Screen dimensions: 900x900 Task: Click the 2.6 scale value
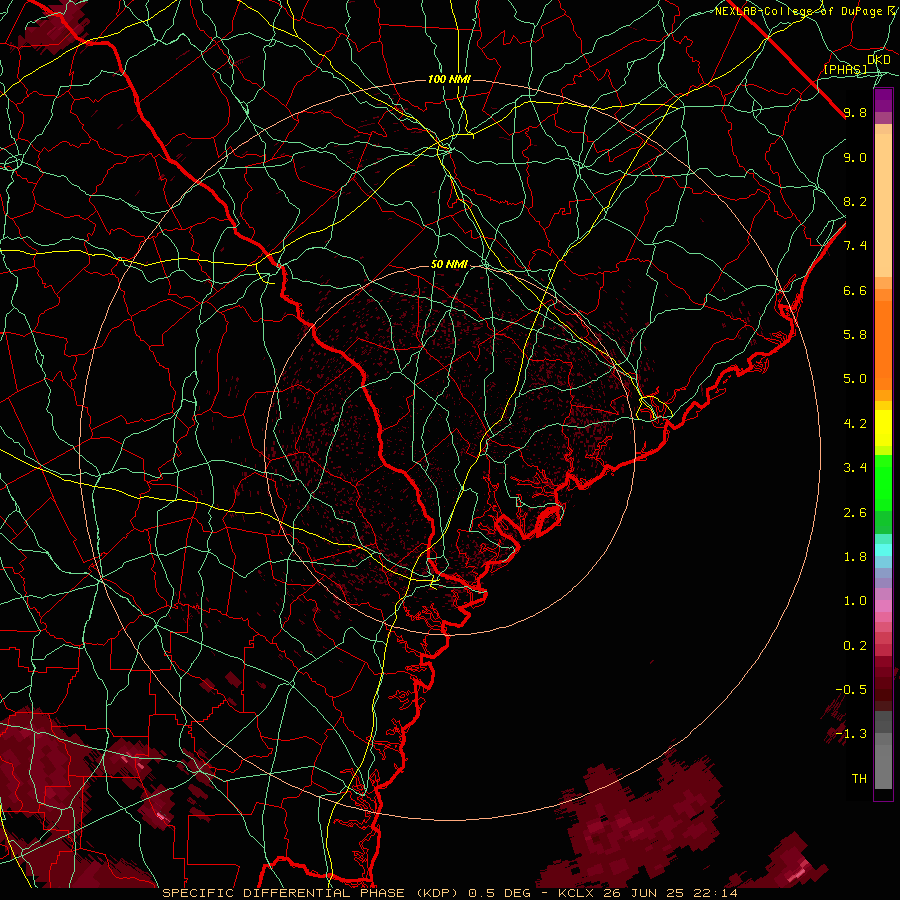(x=855, y=513)
